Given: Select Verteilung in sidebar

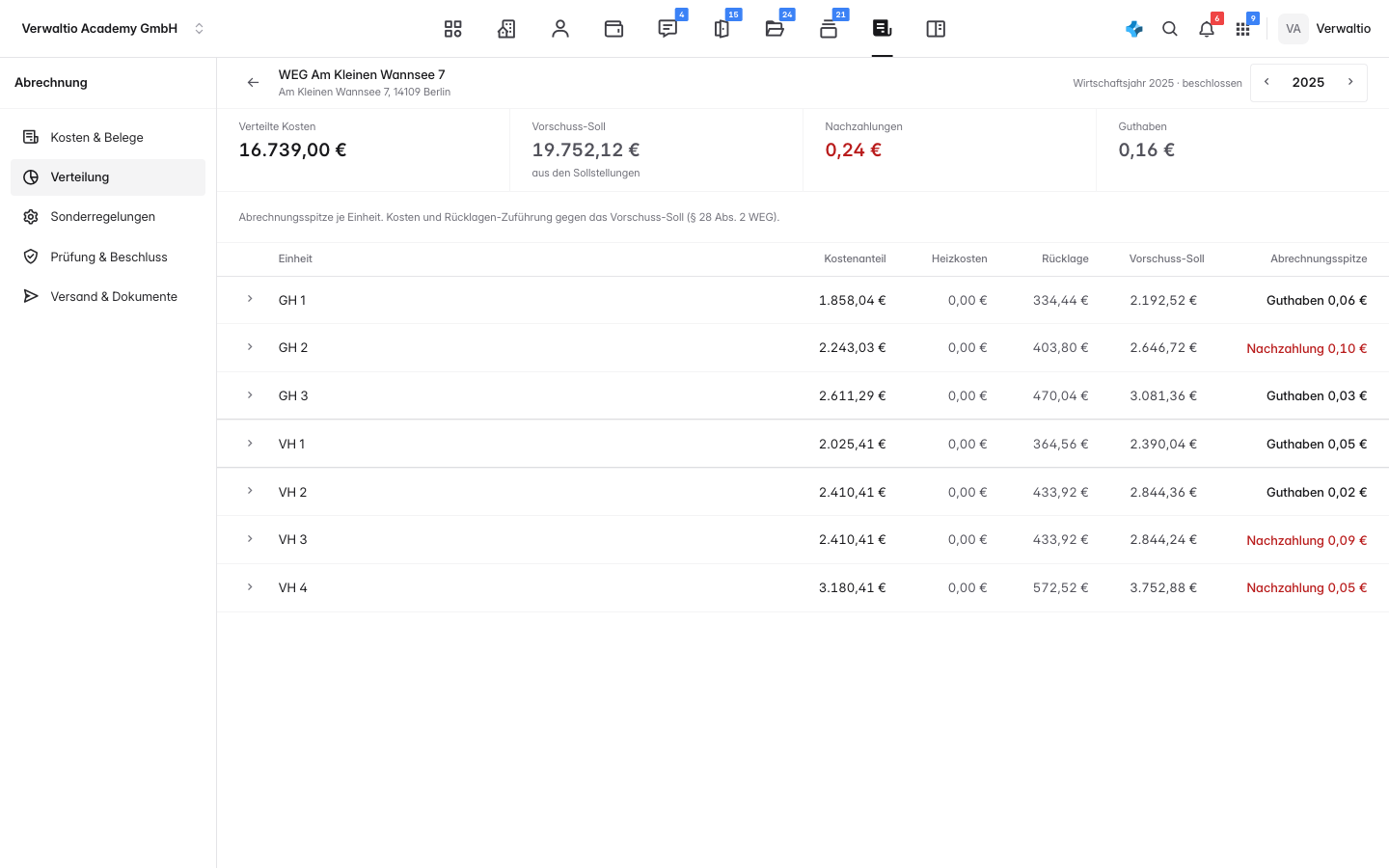Looking at the screenshot, I should 108,177.
